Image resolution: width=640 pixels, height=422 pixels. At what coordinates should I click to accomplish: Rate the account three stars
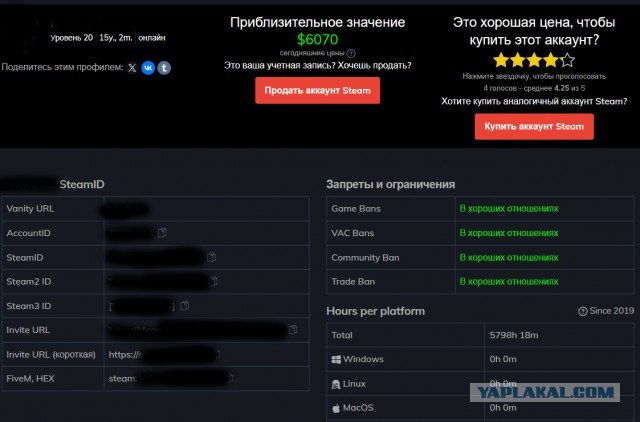pyautogui.click(x=534, y=60)
